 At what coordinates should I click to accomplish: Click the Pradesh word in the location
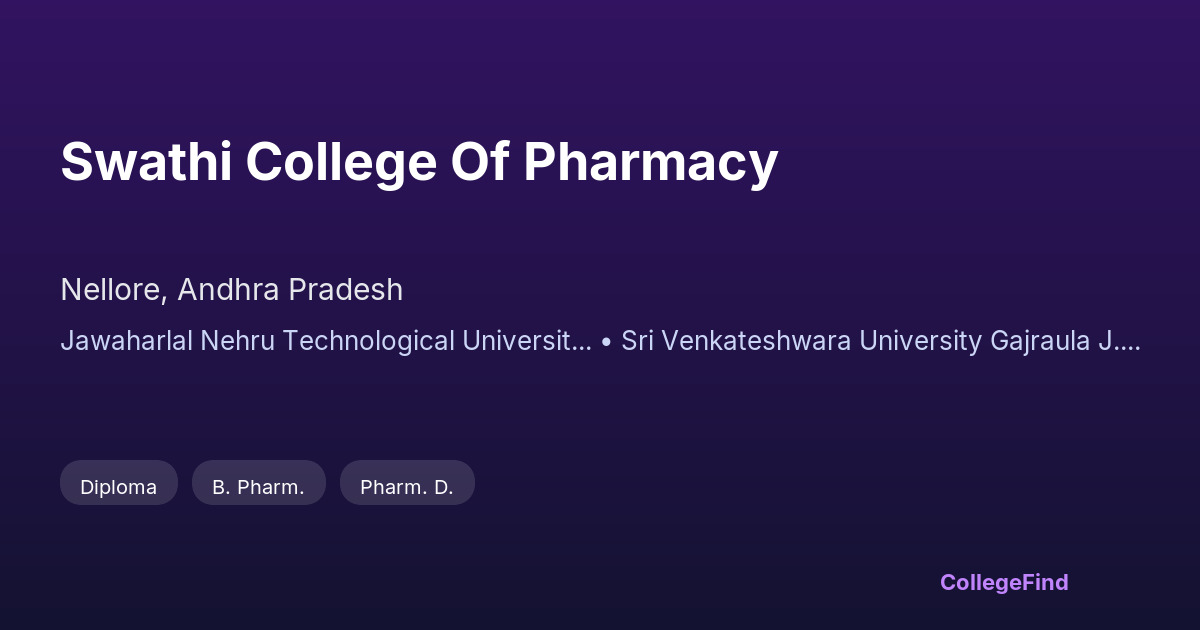coord(346,290)
